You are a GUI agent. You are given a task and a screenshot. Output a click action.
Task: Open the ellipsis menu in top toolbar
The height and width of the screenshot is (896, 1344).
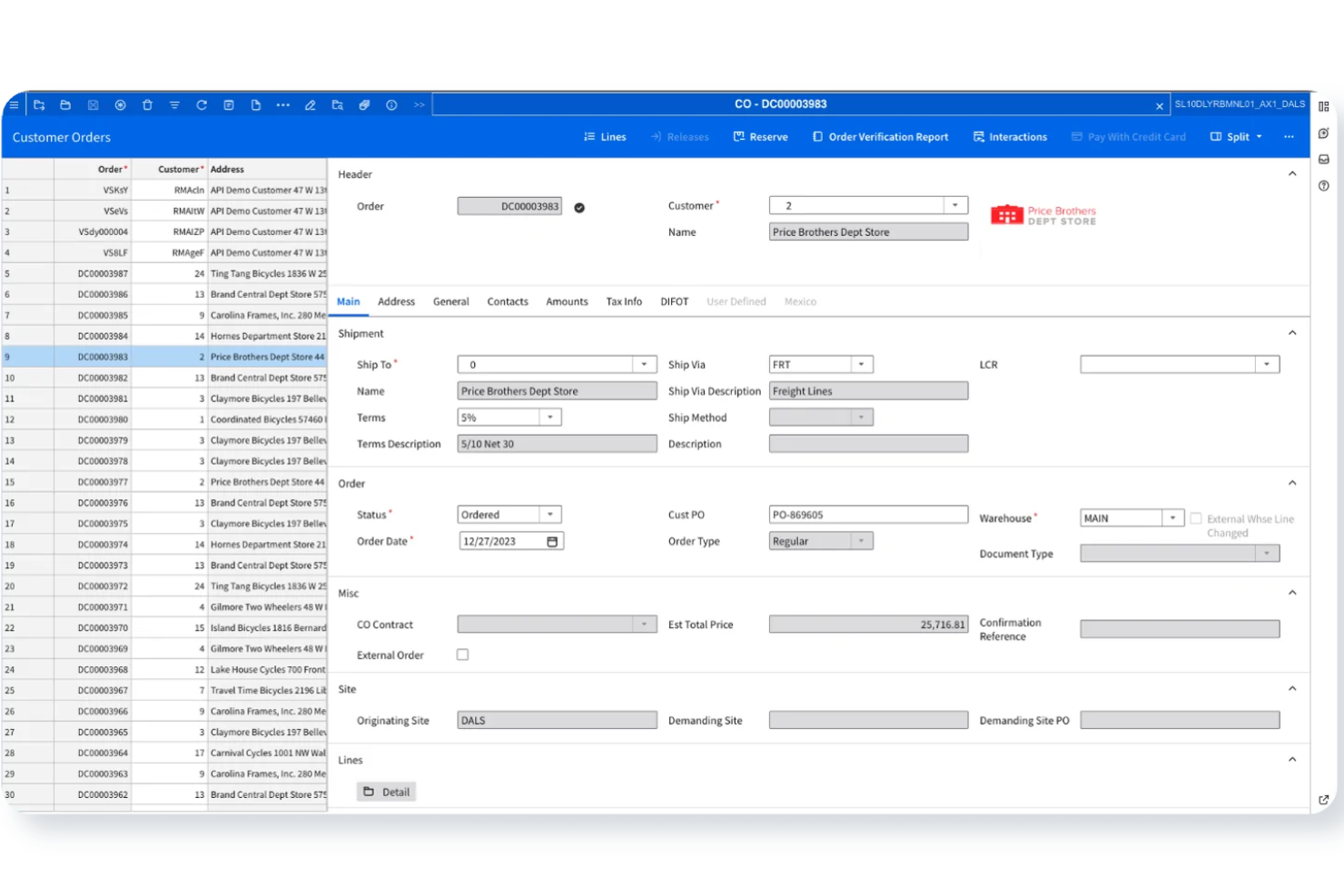pyautogui.click(x=283, y=105)
